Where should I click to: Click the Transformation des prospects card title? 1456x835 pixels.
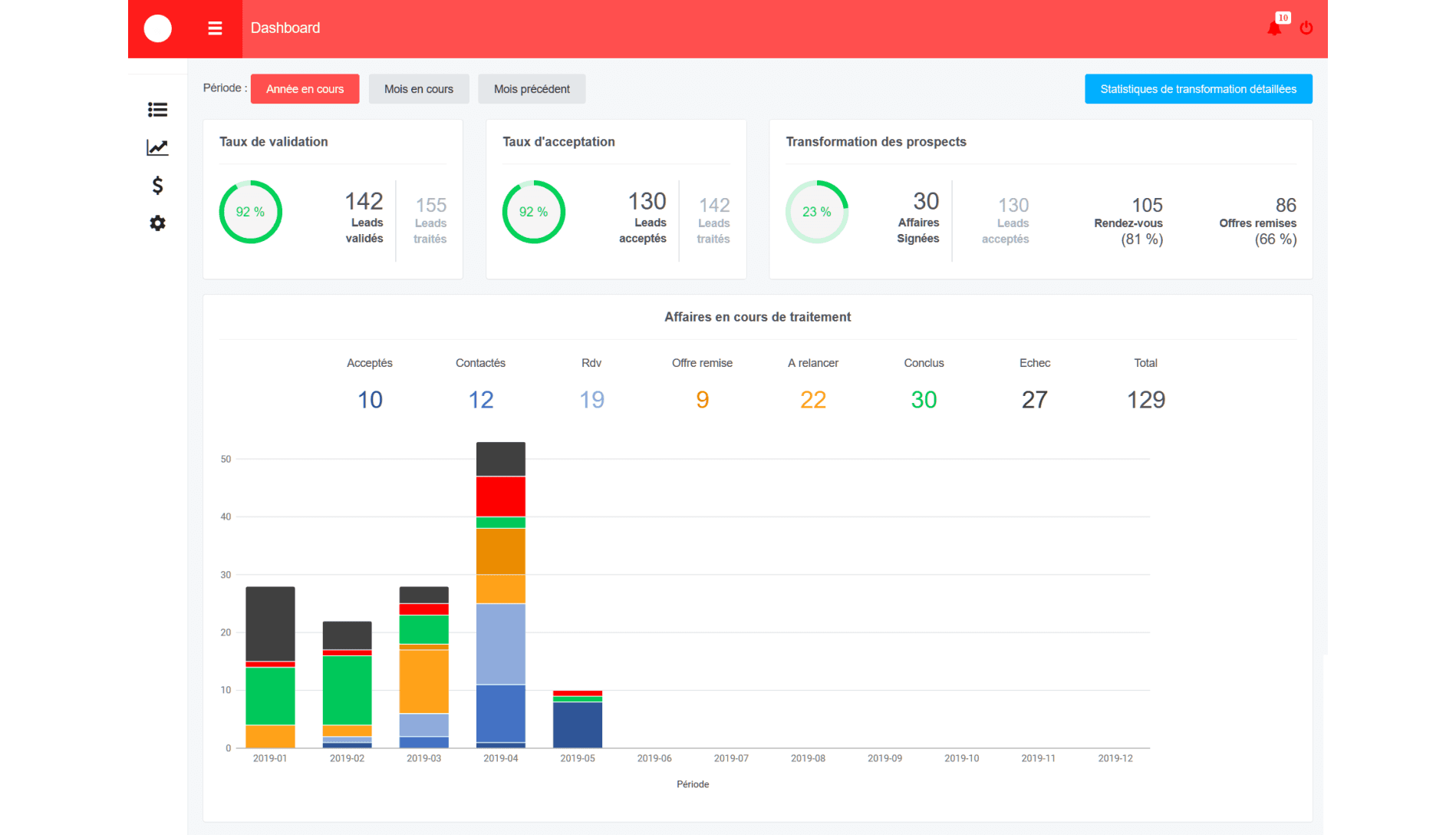point(875,142)
